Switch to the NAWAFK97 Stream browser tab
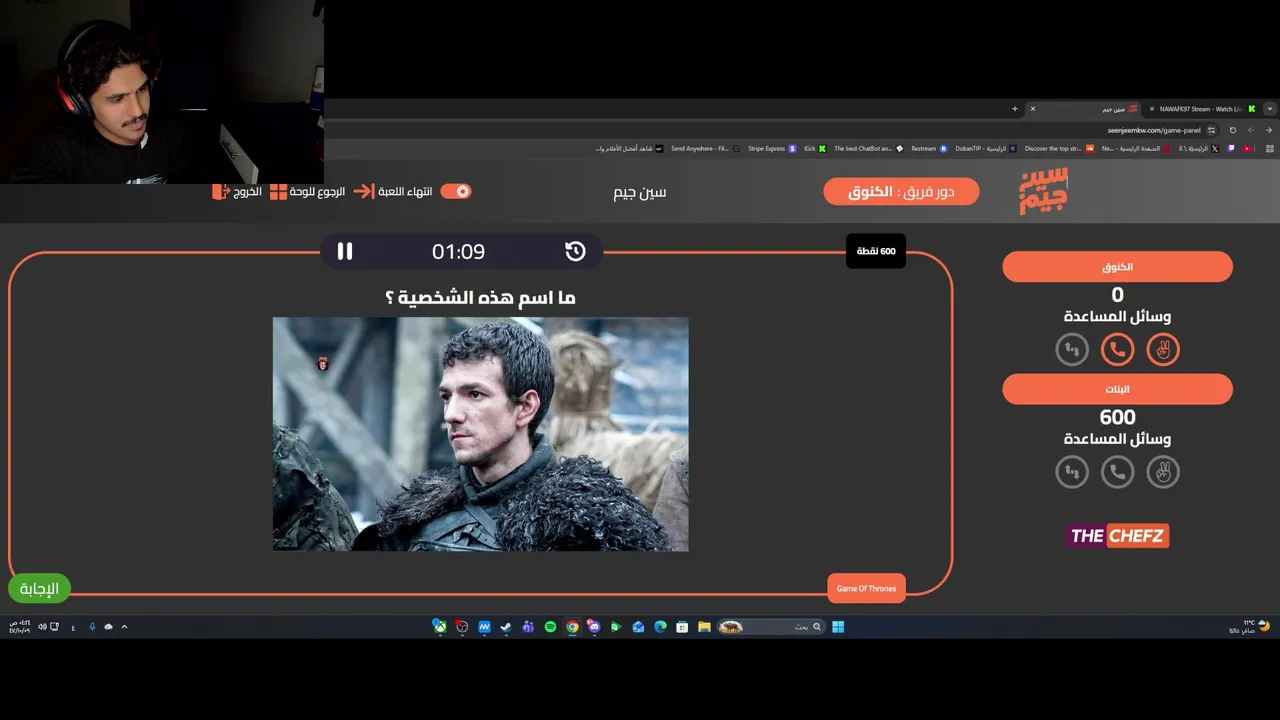1280x720 pixels. tap(1203, 109)
